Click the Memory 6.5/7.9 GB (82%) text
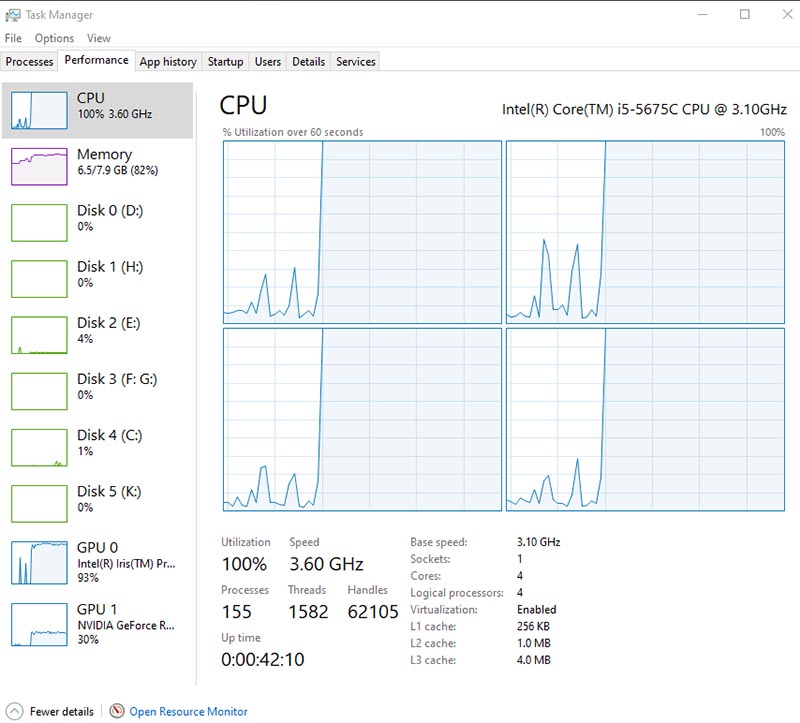Image resolution: width=800 pixels, height=723 pixels. point(117,170)
